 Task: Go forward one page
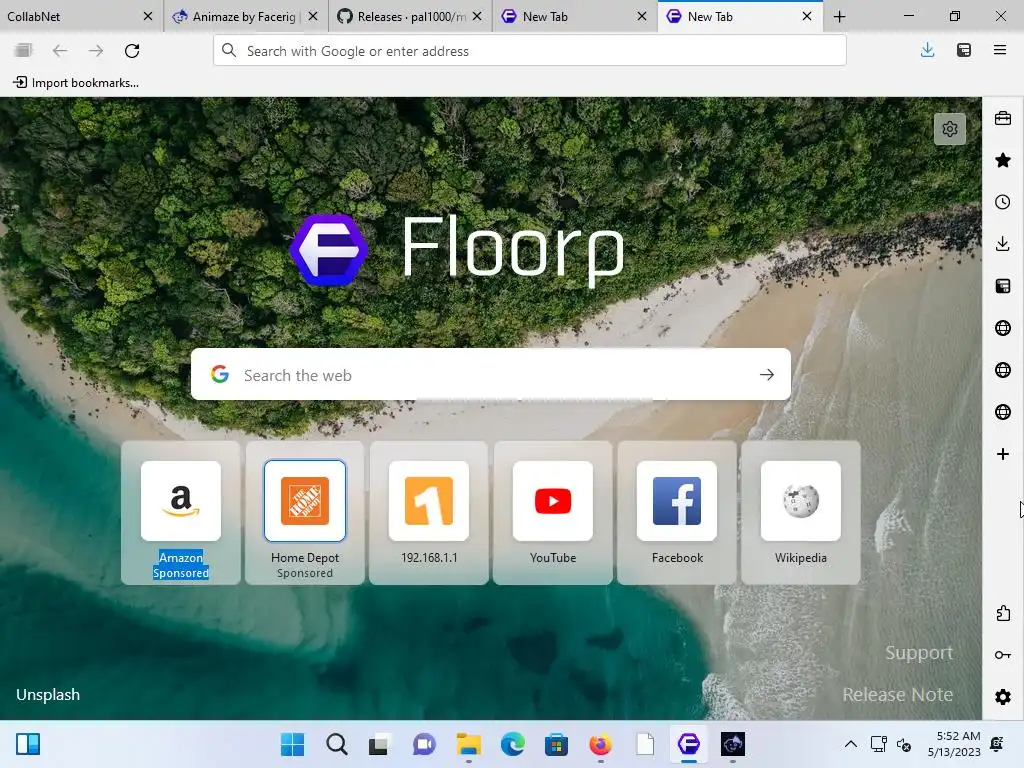(96, 50)
